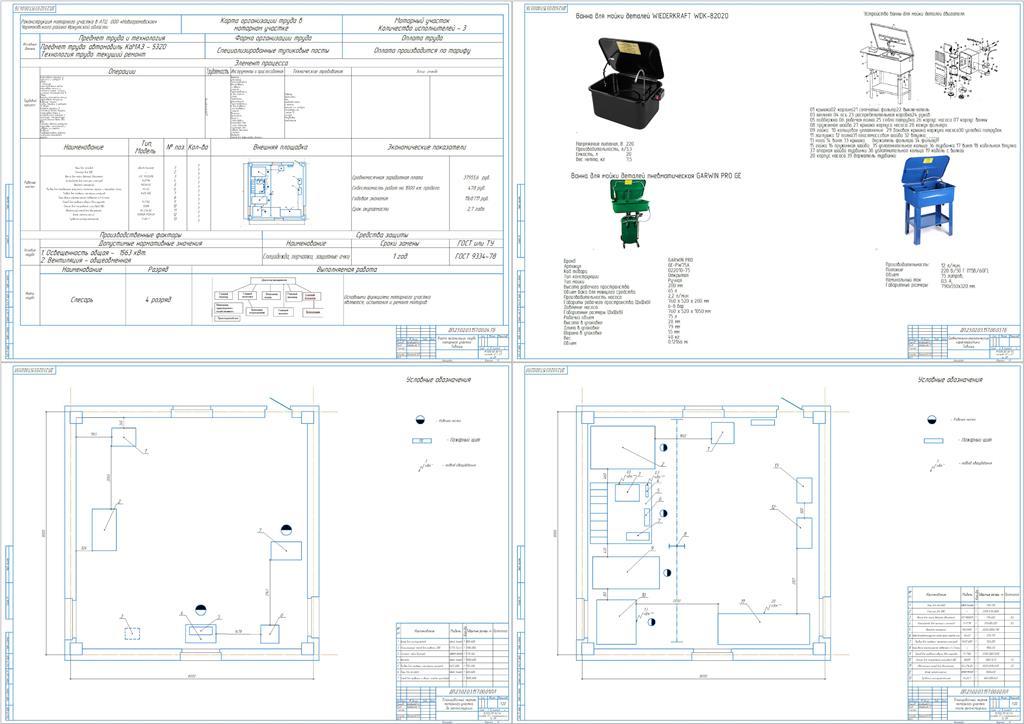The height and width of the screenshot is (724, 1024).
Task: Click the "Разряд" column header
Action: pos(159,269)
